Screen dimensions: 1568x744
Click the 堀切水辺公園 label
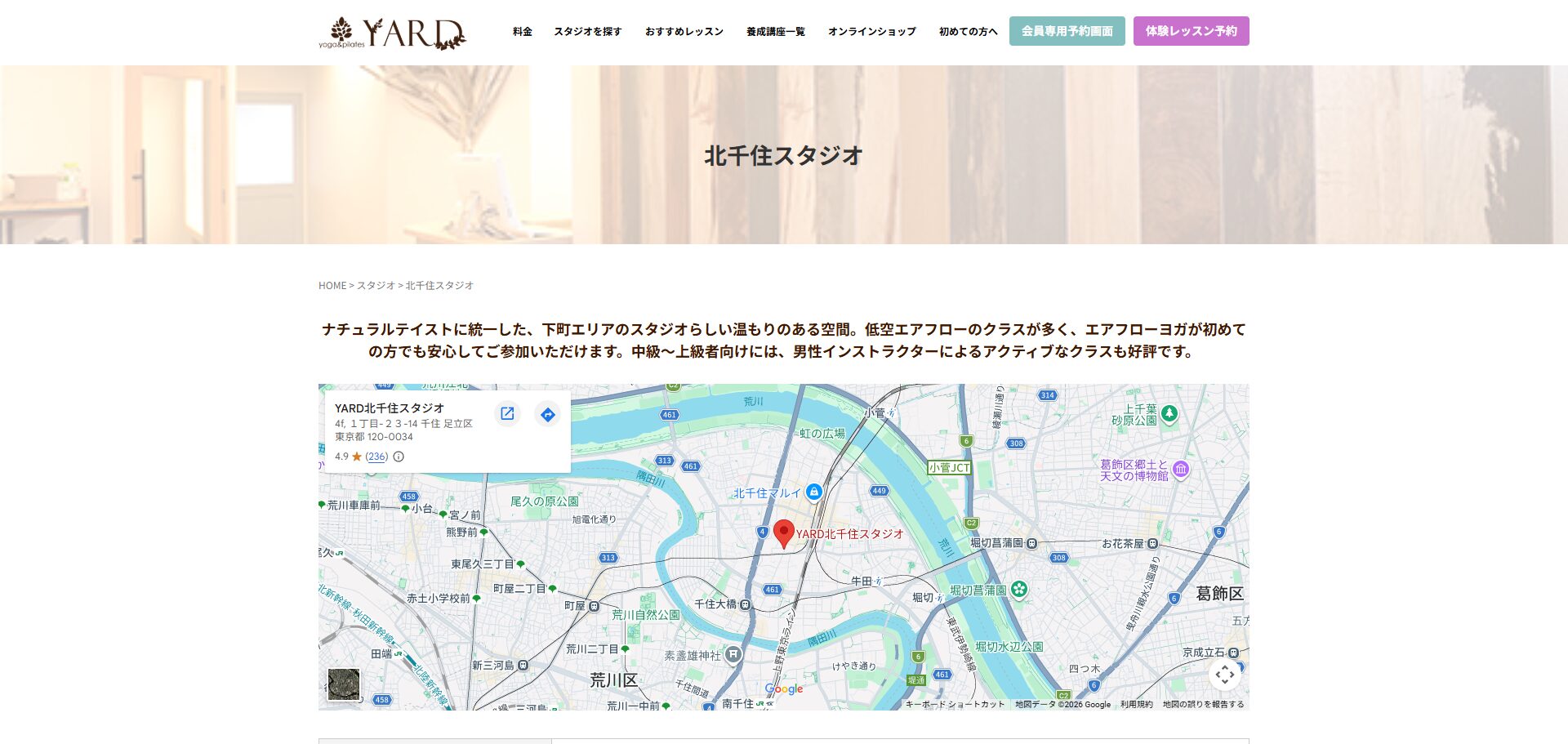1009,647
